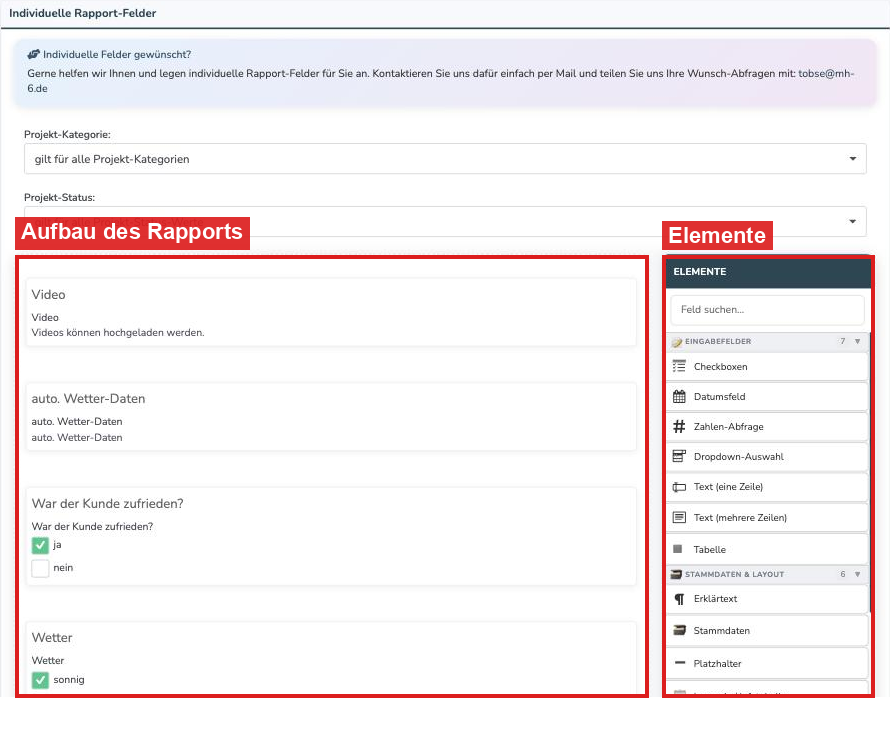Viewport: 890px width, 742px height.
Task: Click the handshake icon in the info banner
Action: (33, 55)
